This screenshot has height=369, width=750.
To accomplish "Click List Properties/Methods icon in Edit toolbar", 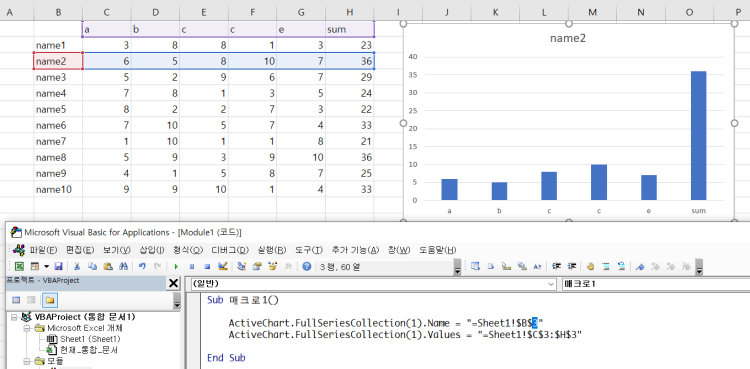I will click(475, 266).
